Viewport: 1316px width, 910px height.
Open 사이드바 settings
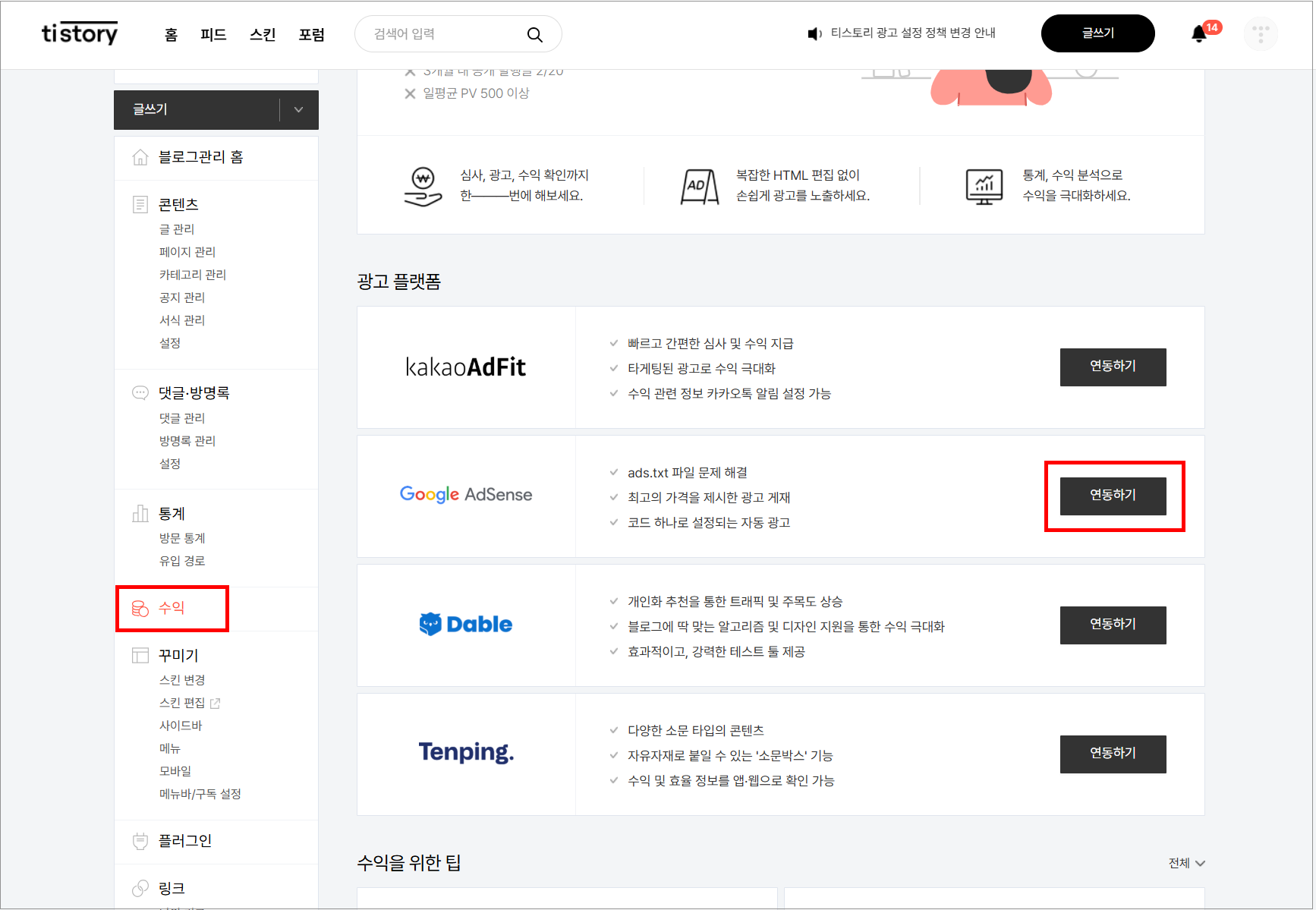click(x=181, y=726)
